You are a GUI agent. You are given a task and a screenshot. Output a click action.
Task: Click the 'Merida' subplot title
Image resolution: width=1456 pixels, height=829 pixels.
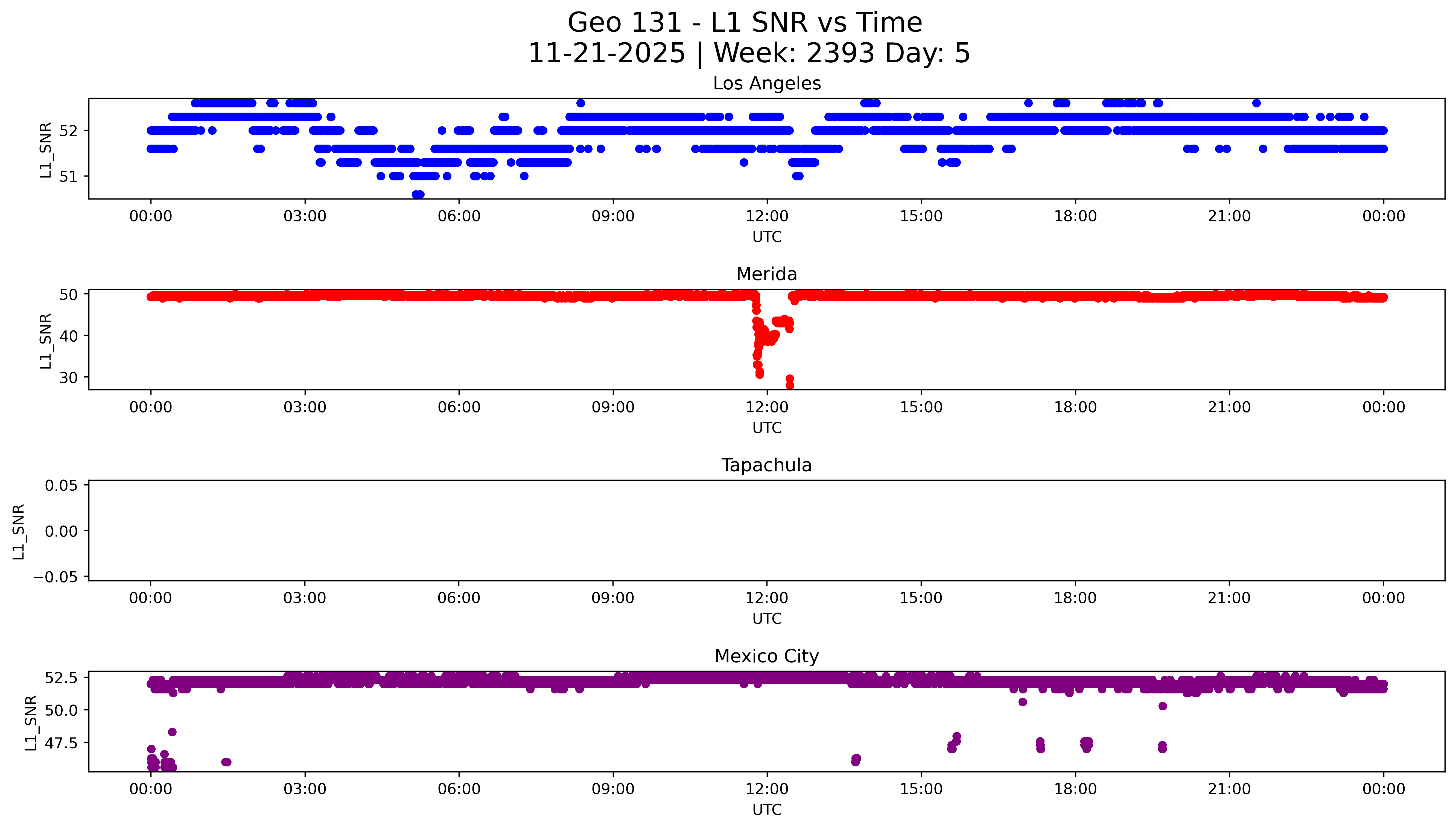(766, 274)
